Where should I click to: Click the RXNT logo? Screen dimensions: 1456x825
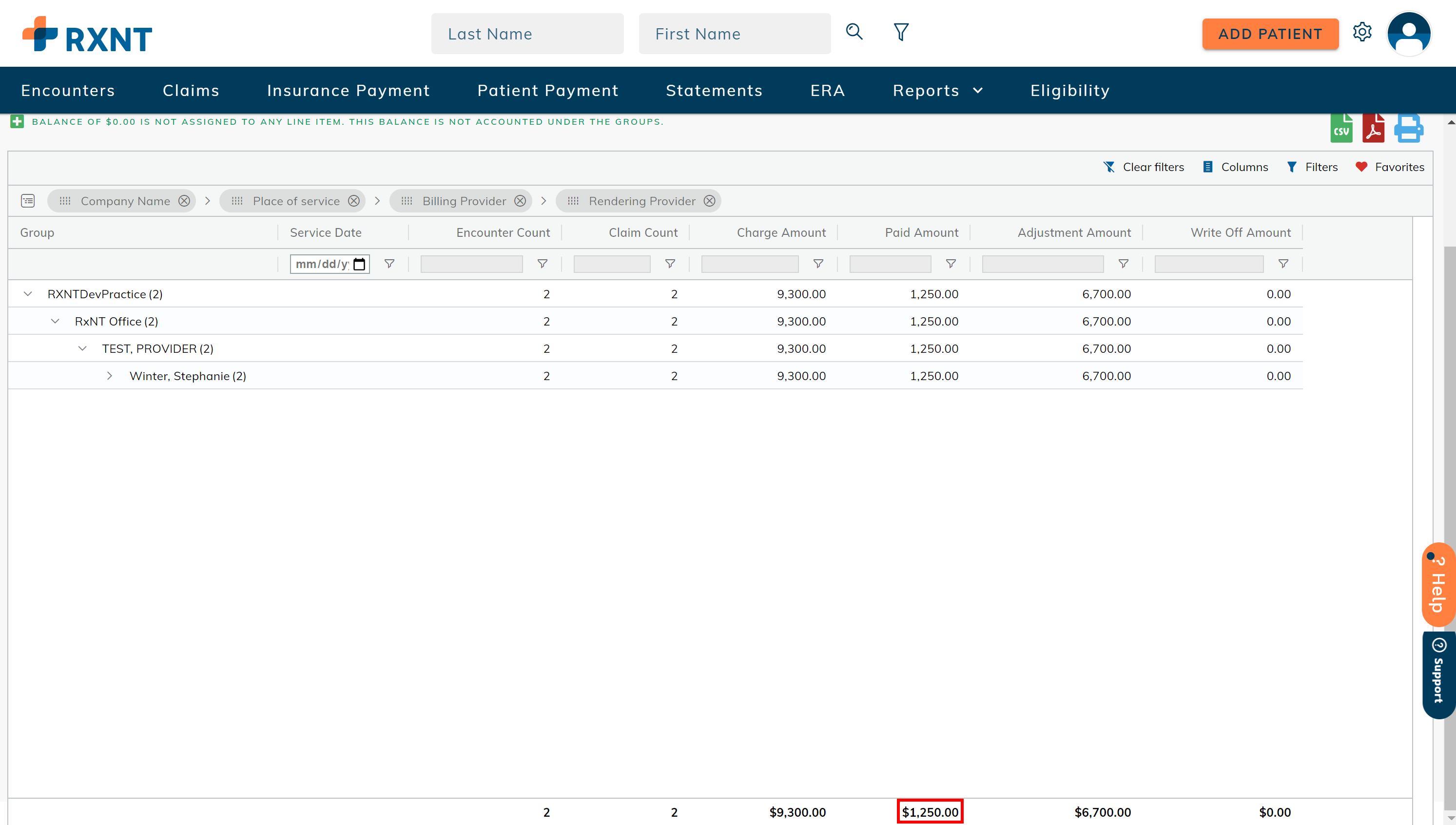click(x=87, y=34)
